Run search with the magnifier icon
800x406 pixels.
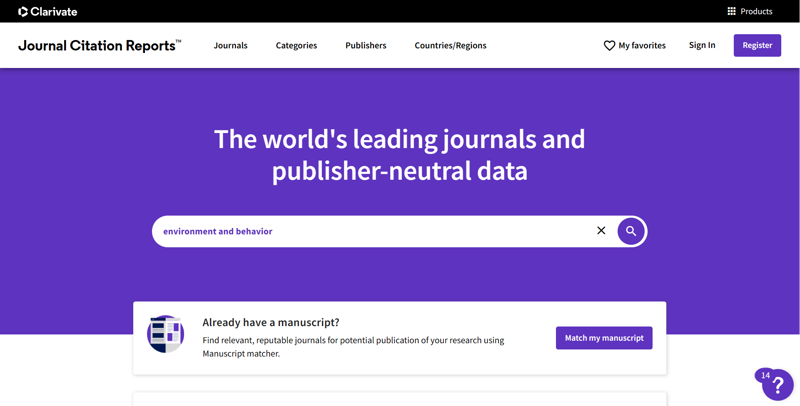point(631,231)
